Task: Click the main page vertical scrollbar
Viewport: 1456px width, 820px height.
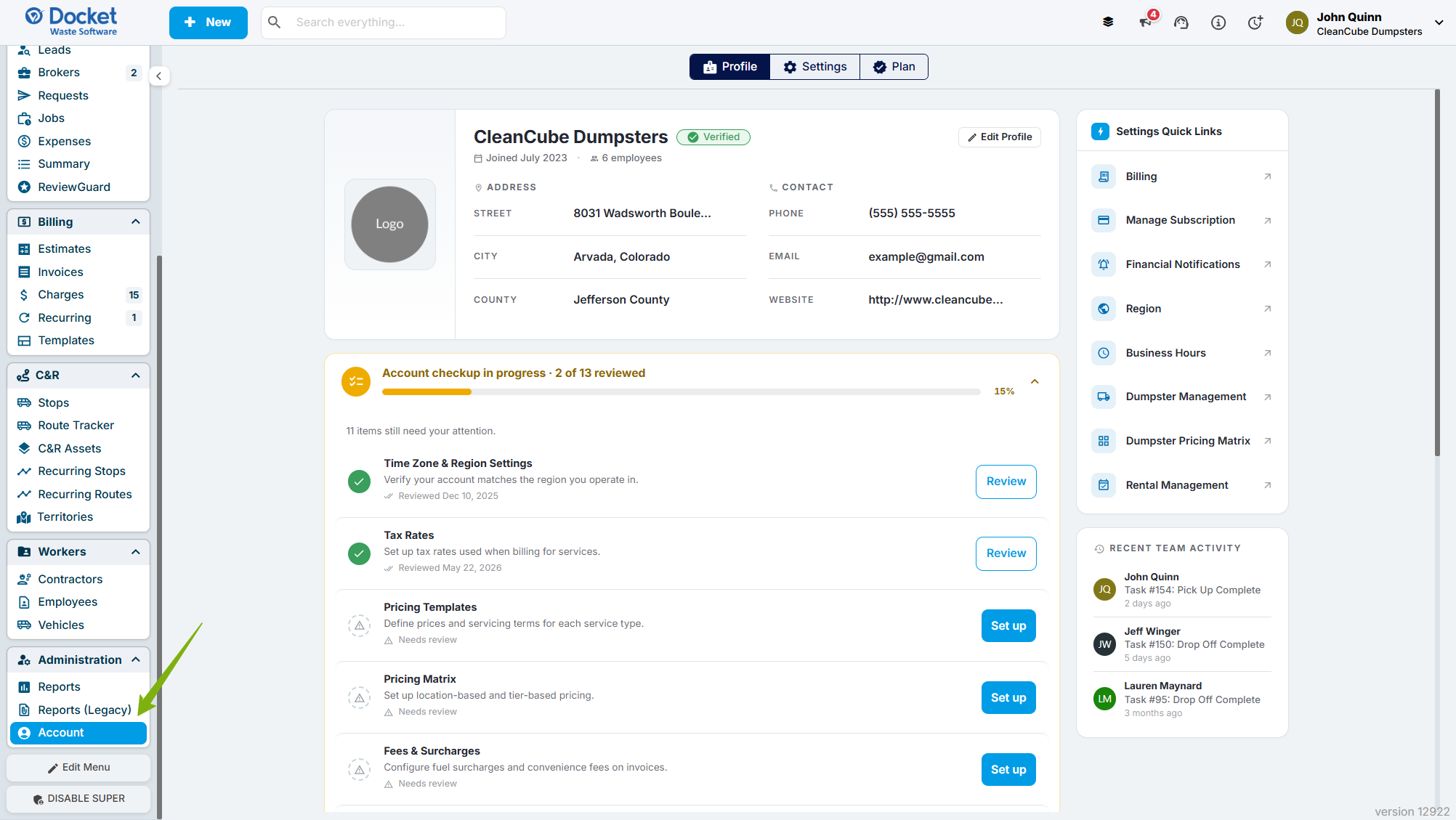Action: 1437,273
